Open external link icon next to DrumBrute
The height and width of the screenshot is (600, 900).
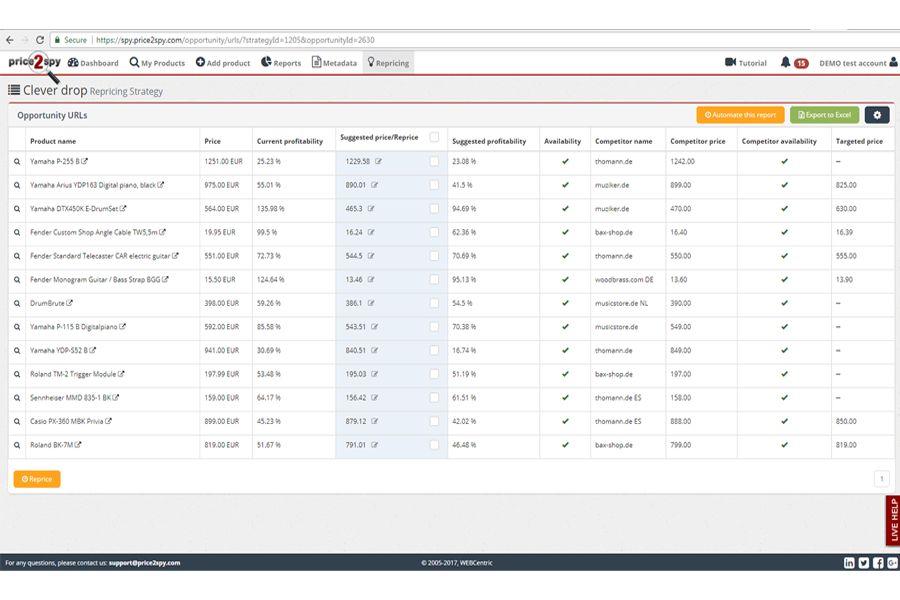(69, 303)
